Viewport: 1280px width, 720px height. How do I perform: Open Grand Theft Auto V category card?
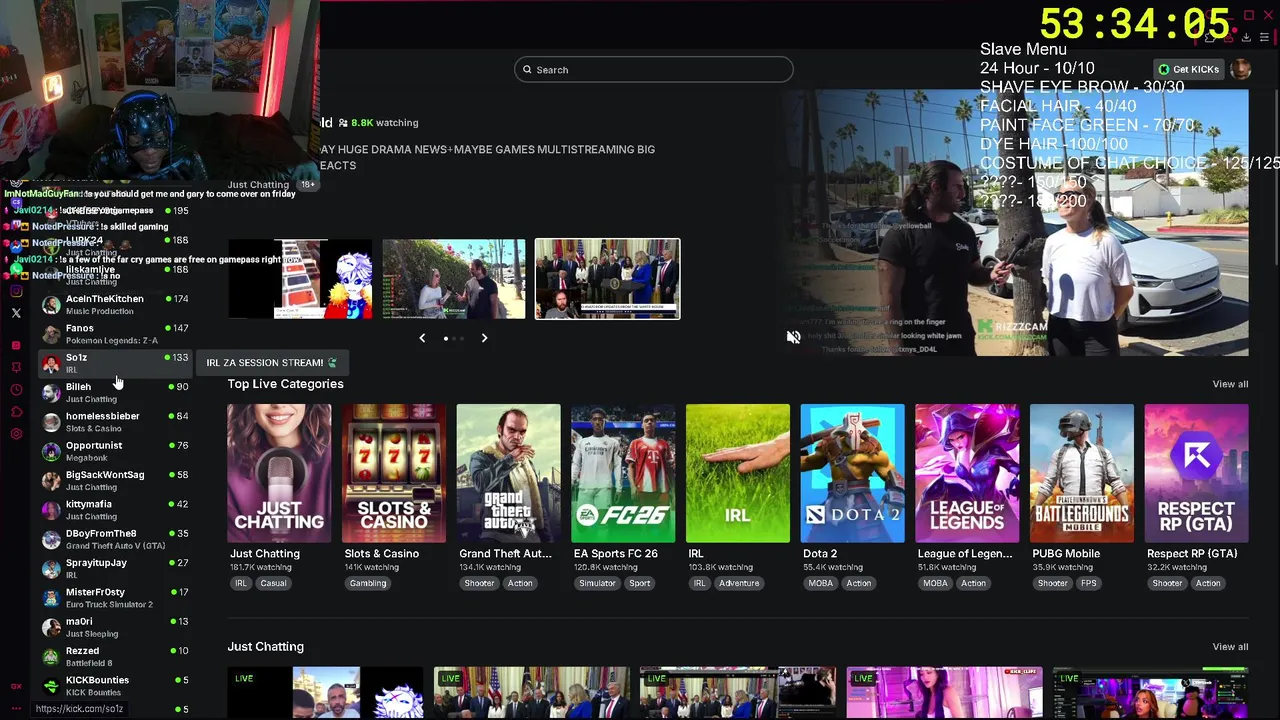pos(508,473)
